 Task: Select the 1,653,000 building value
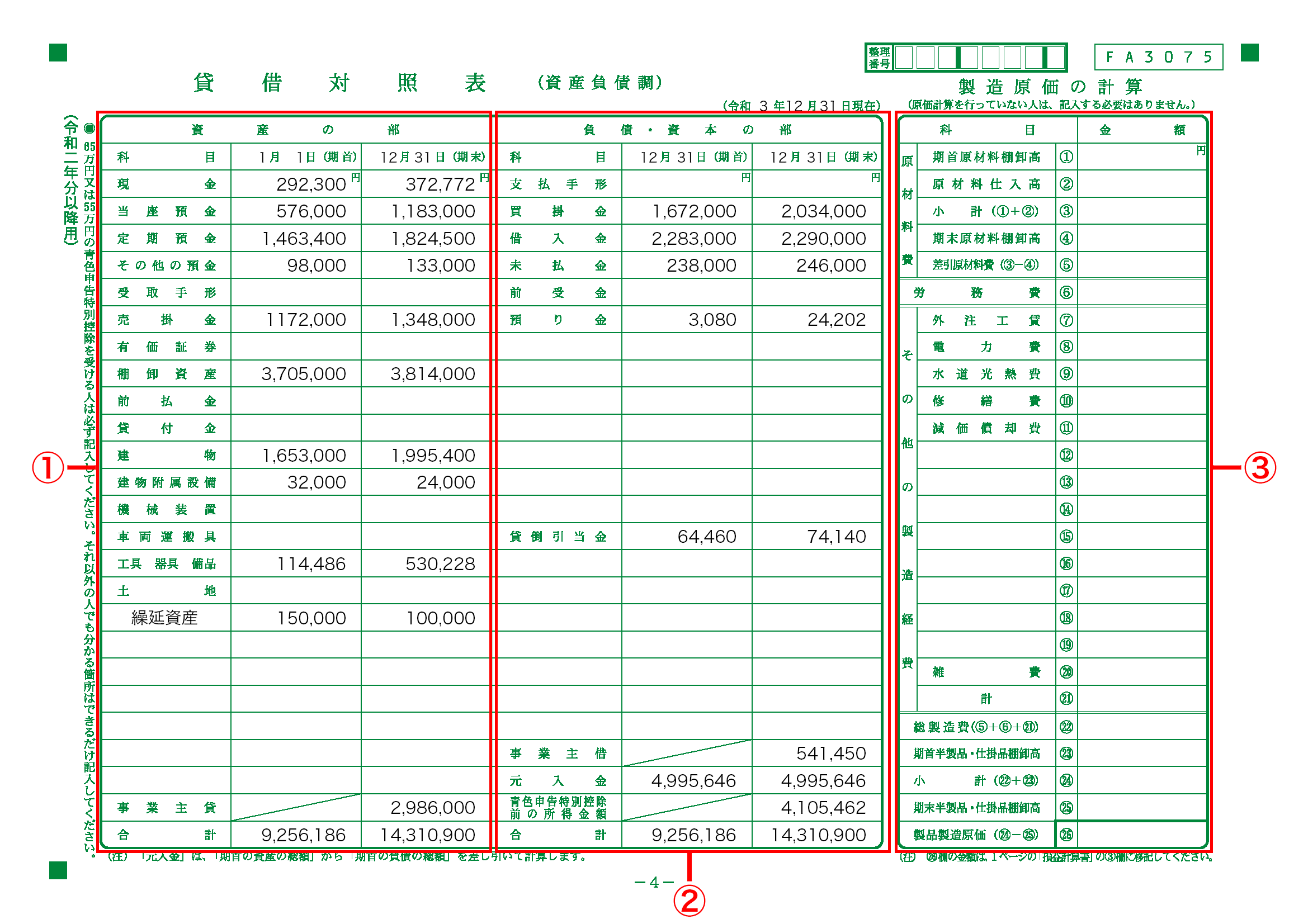coord(304,456)
